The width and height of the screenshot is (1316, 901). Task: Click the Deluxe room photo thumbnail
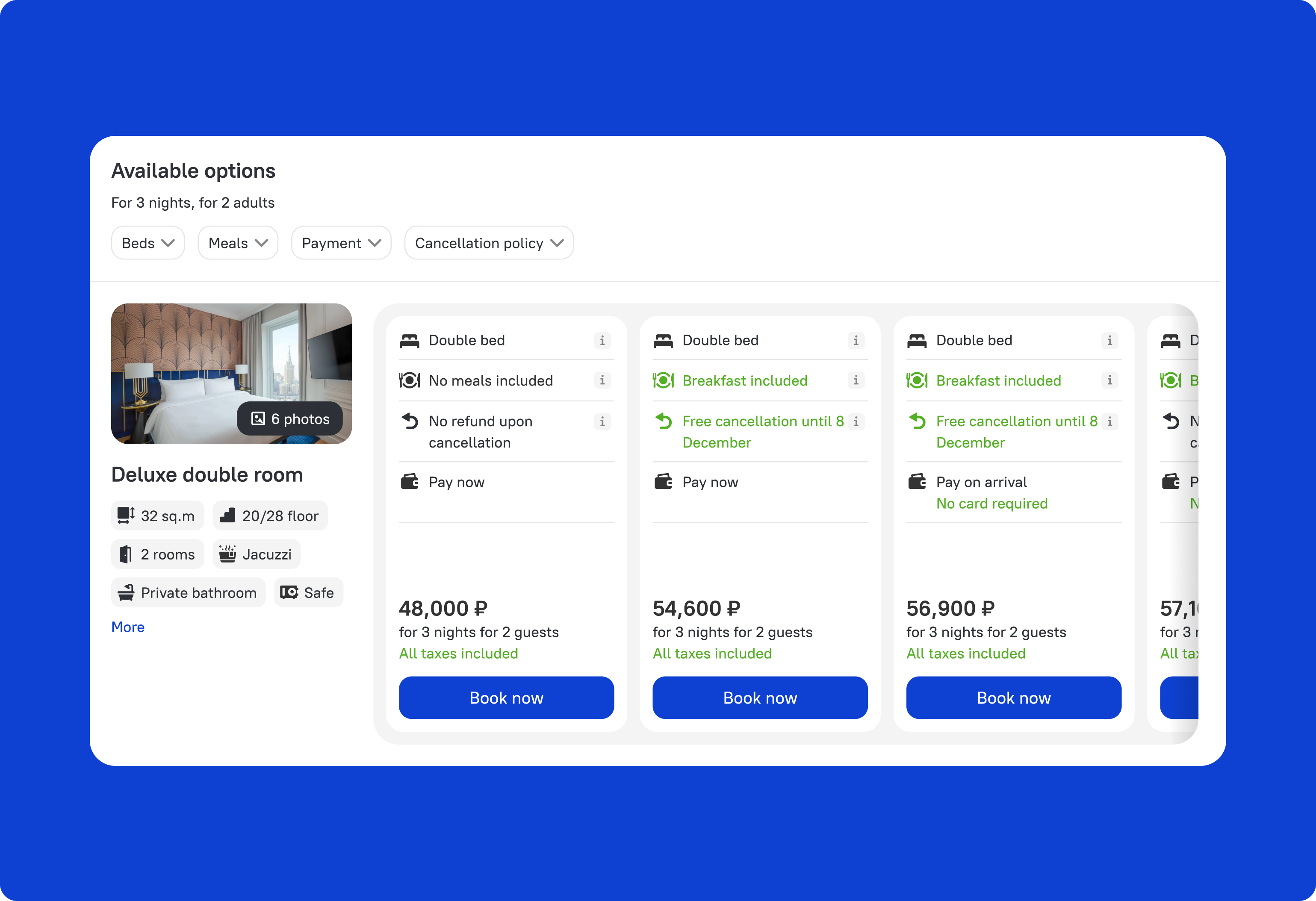coord(232,374)
